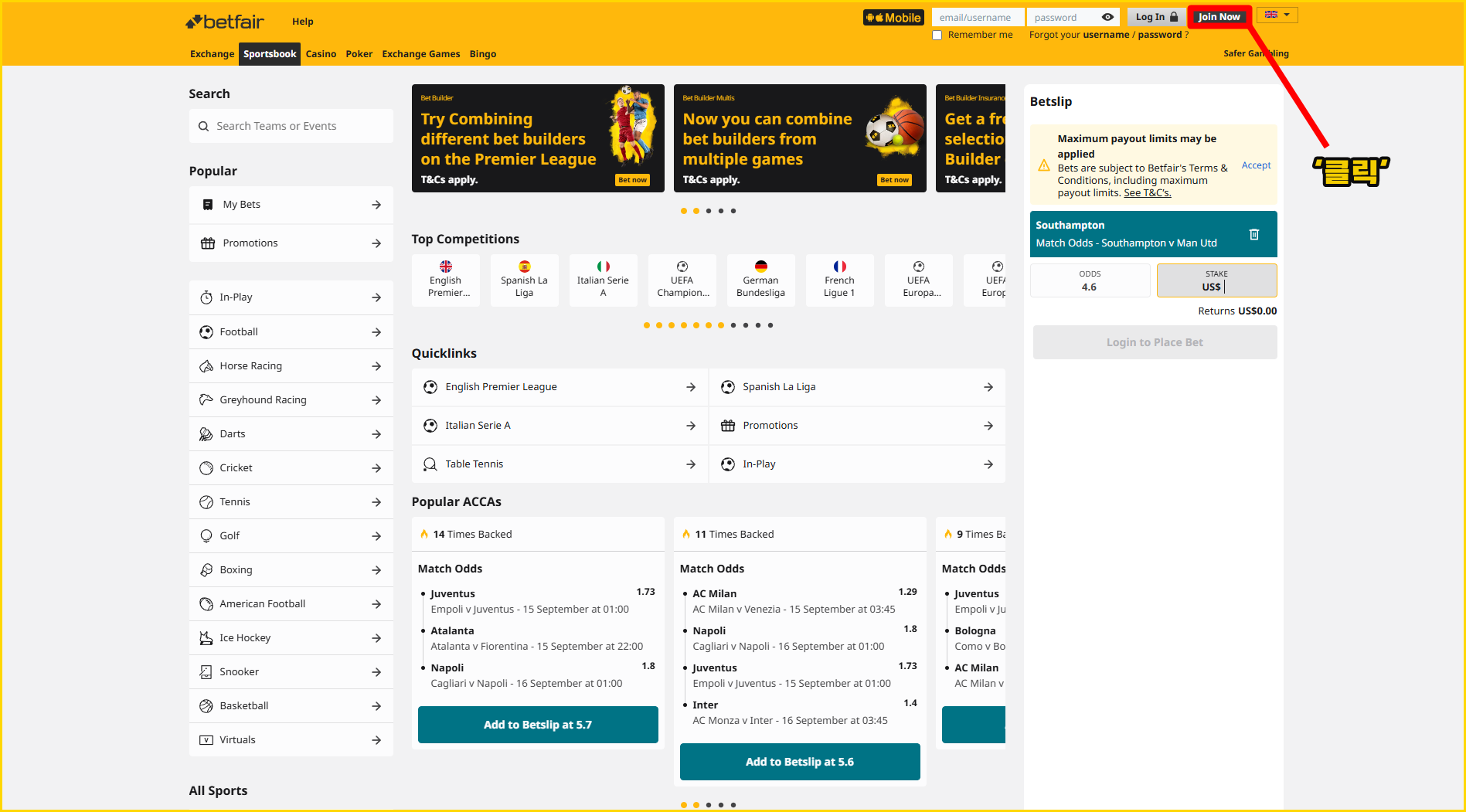The width and height of the screenshot is (1466, 812).
Task: Click the Search Teams or Events box
Action: [x=291, y=126]
